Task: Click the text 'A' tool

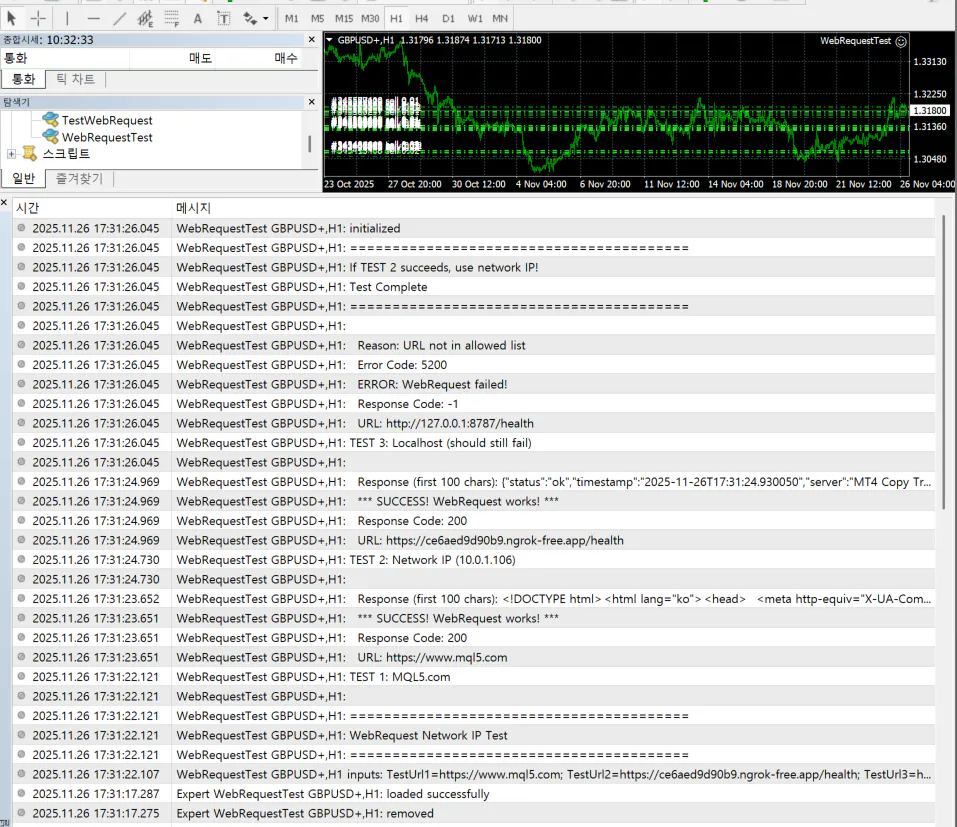Action: point(197,18)
